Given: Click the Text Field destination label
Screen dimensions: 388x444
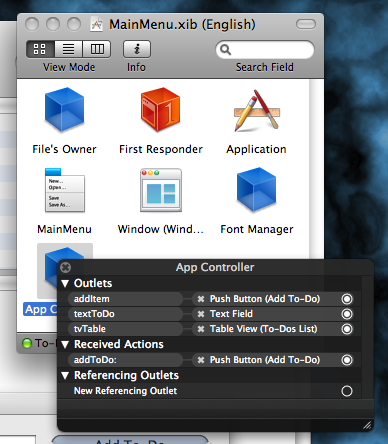Looking at the screenshot, I should point(231,314).
